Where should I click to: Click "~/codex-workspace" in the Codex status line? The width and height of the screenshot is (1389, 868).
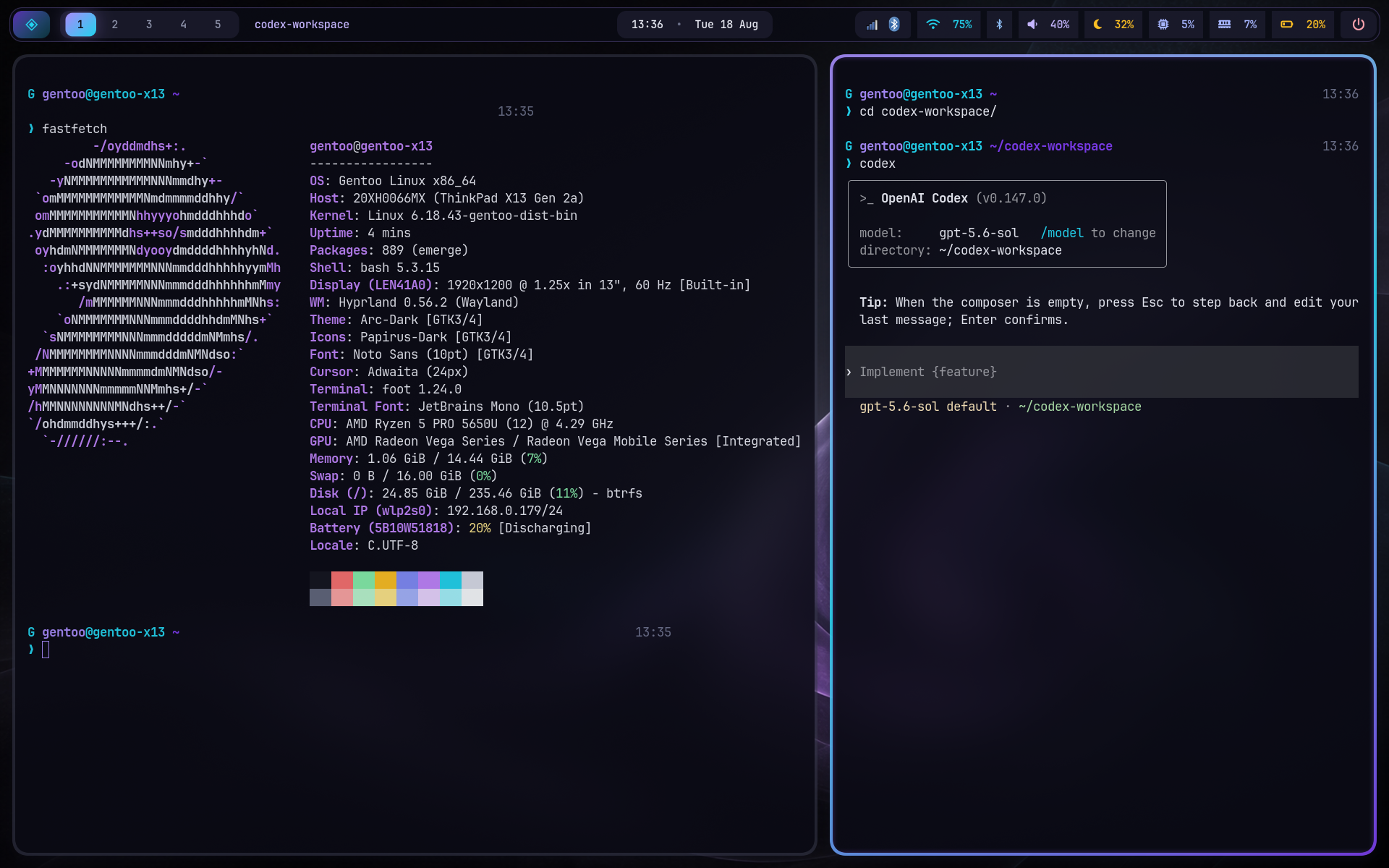(1080, 407)
